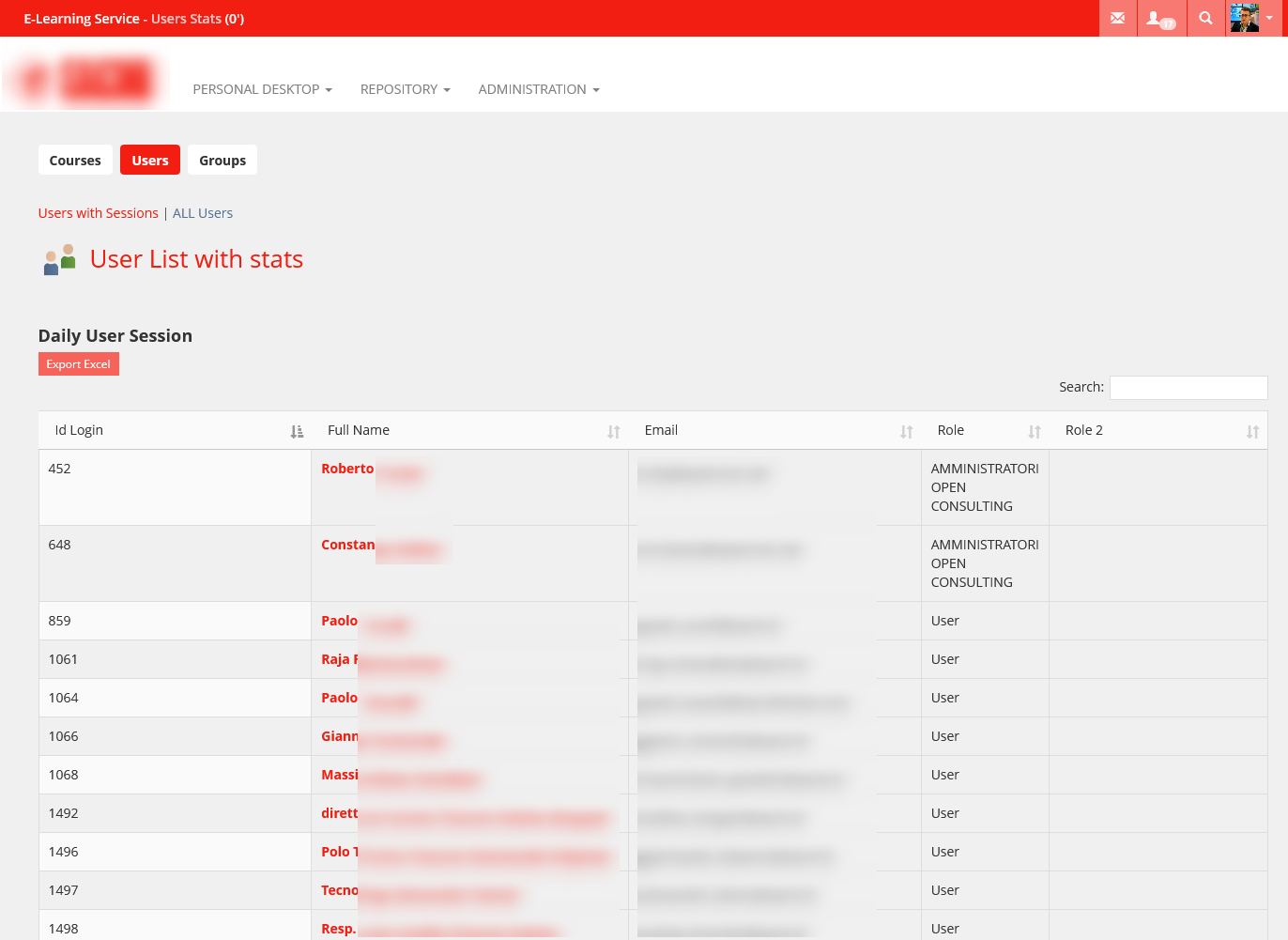Open the ALL Users link
1288x940 pixels.
point(203,213)
